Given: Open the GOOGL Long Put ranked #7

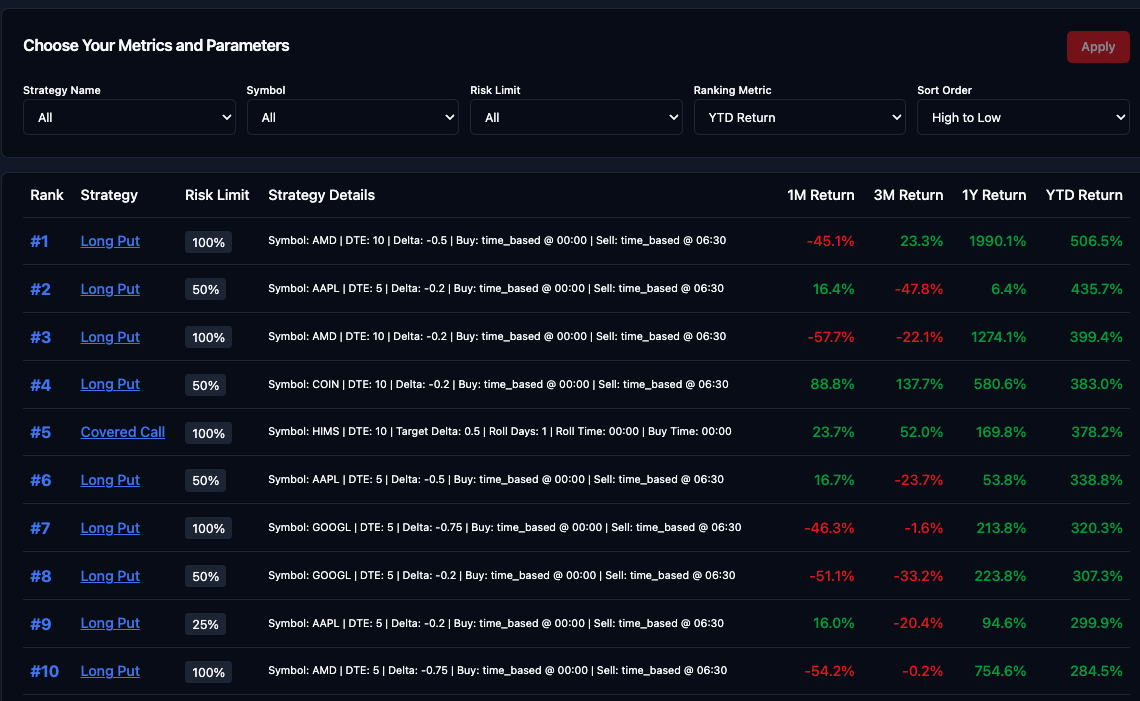Looking at the screenshot, I should (x=110, y=528).
